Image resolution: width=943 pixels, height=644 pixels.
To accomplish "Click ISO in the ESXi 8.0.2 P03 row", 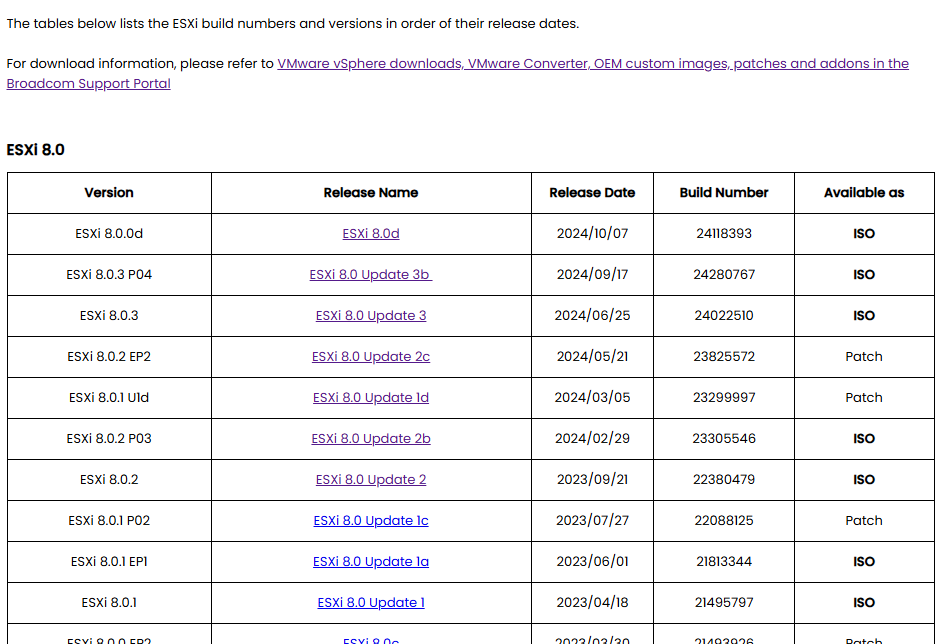I will (864, 438).
